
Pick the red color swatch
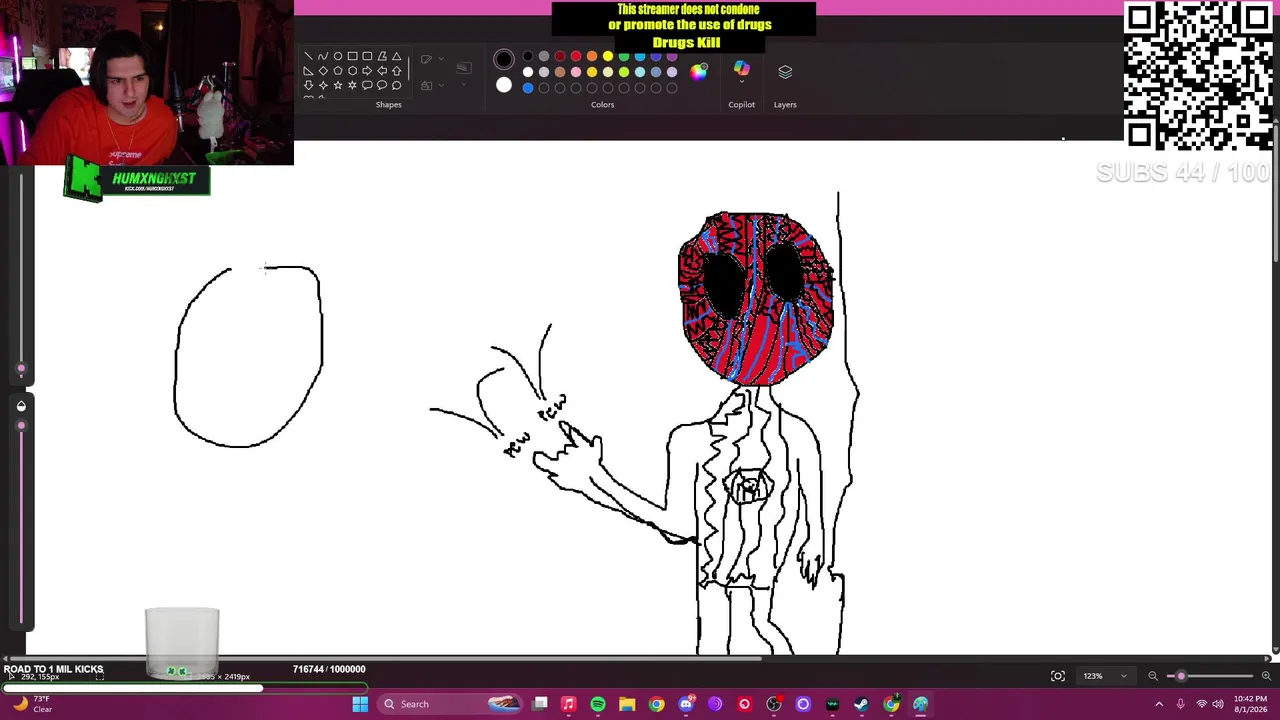(576, 56)
